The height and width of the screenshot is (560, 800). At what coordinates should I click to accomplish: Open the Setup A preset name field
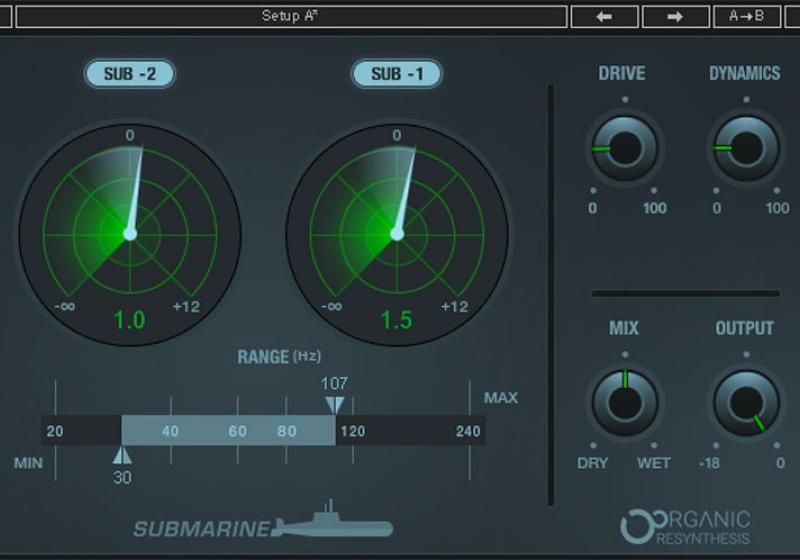point(291,16)
